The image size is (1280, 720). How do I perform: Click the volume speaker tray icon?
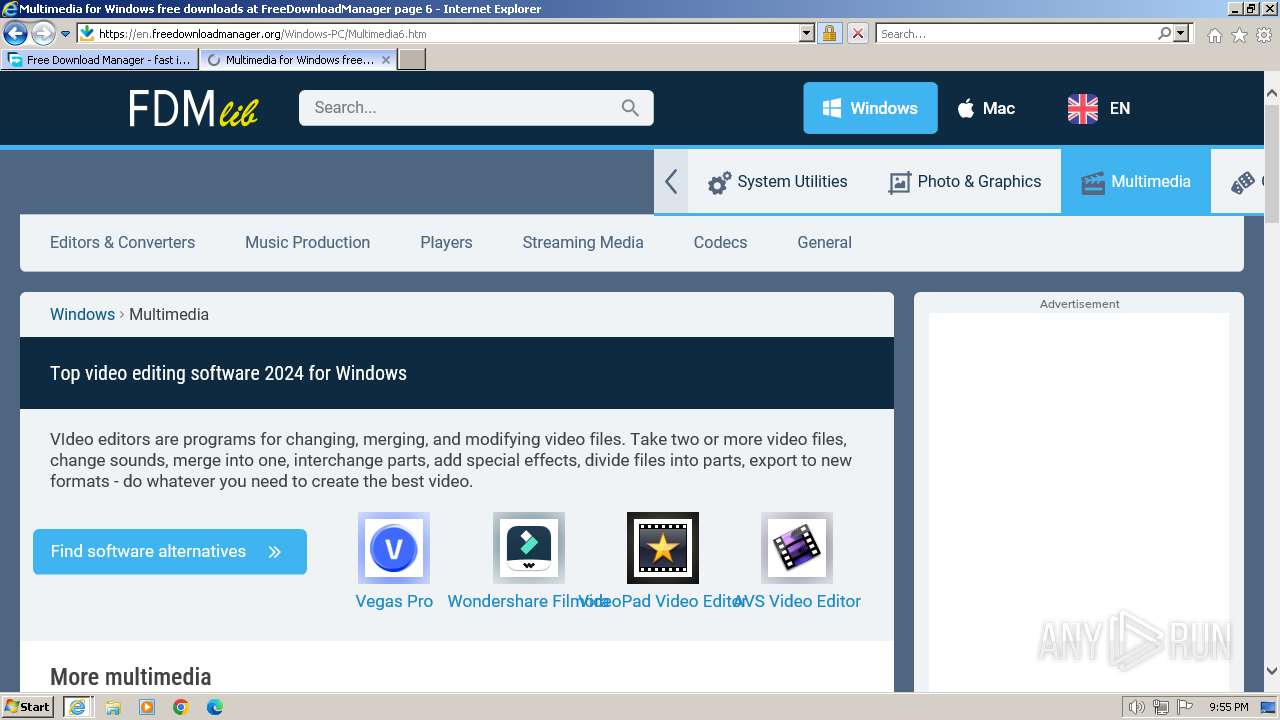1137,707
